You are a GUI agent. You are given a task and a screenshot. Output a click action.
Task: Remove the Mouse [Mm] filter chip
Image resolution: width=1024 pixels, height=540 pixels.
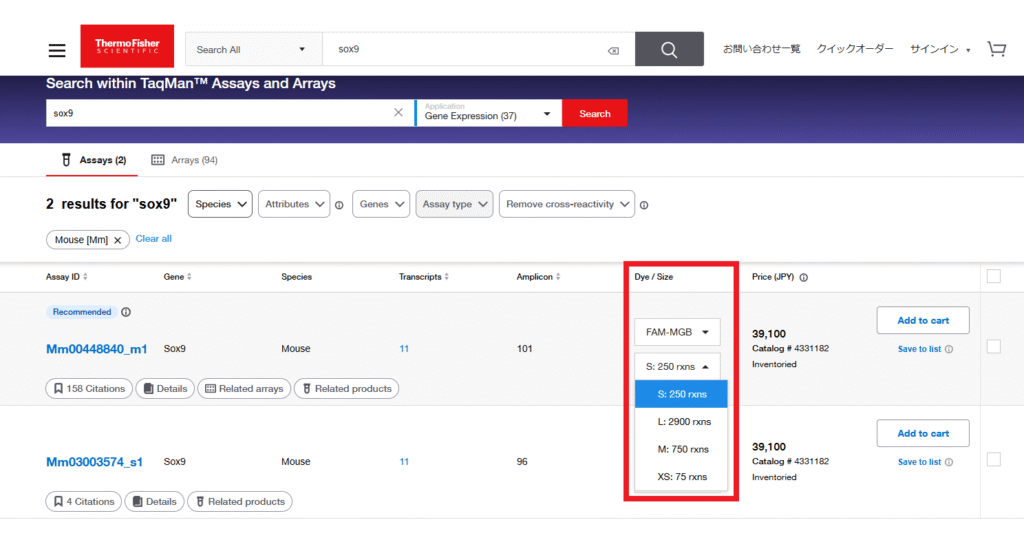point(117,240)
